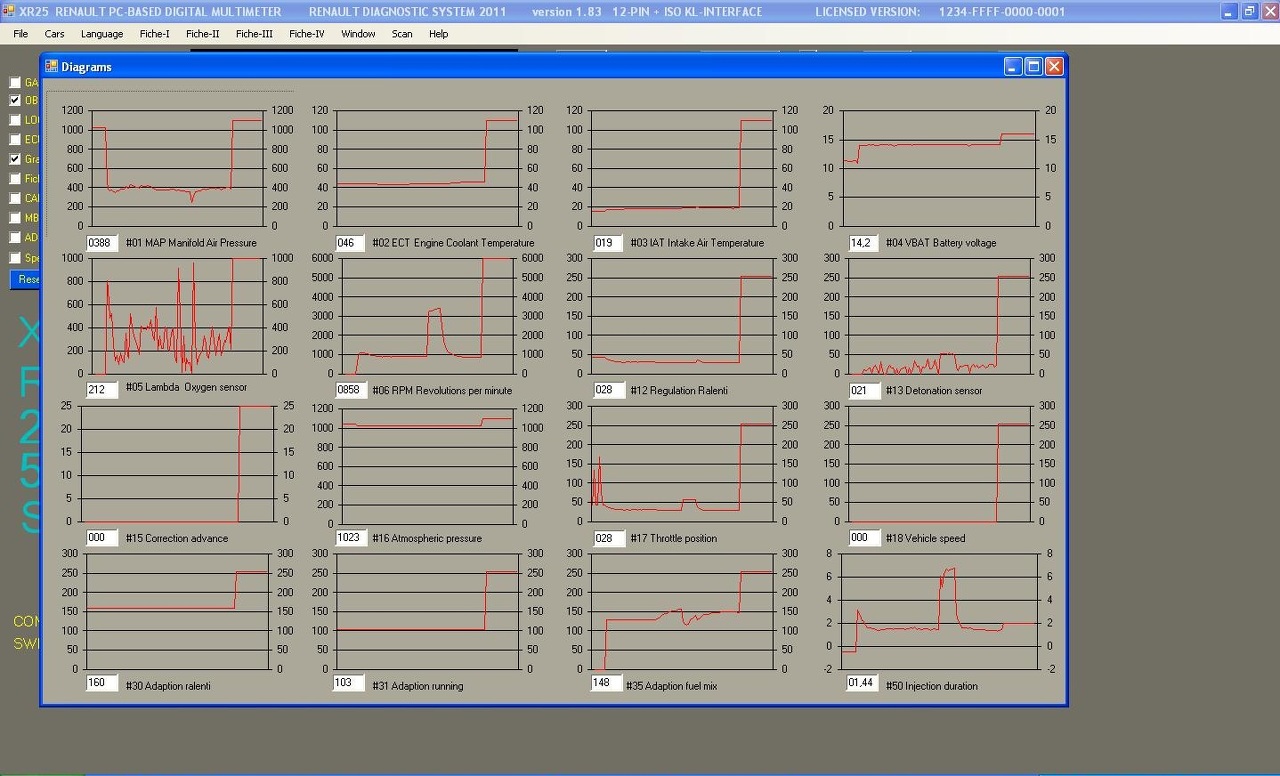
Task: Click the '#30 Adaption ralenti' label
Action: click(168, 686)
